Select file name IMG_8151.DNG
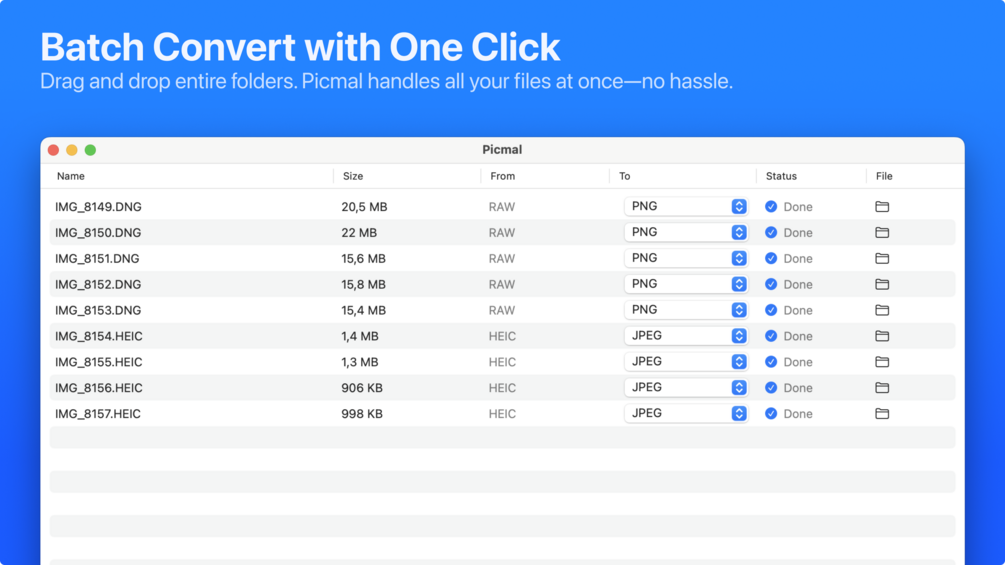Screen dimensions: 1005x565 [97, 259]
